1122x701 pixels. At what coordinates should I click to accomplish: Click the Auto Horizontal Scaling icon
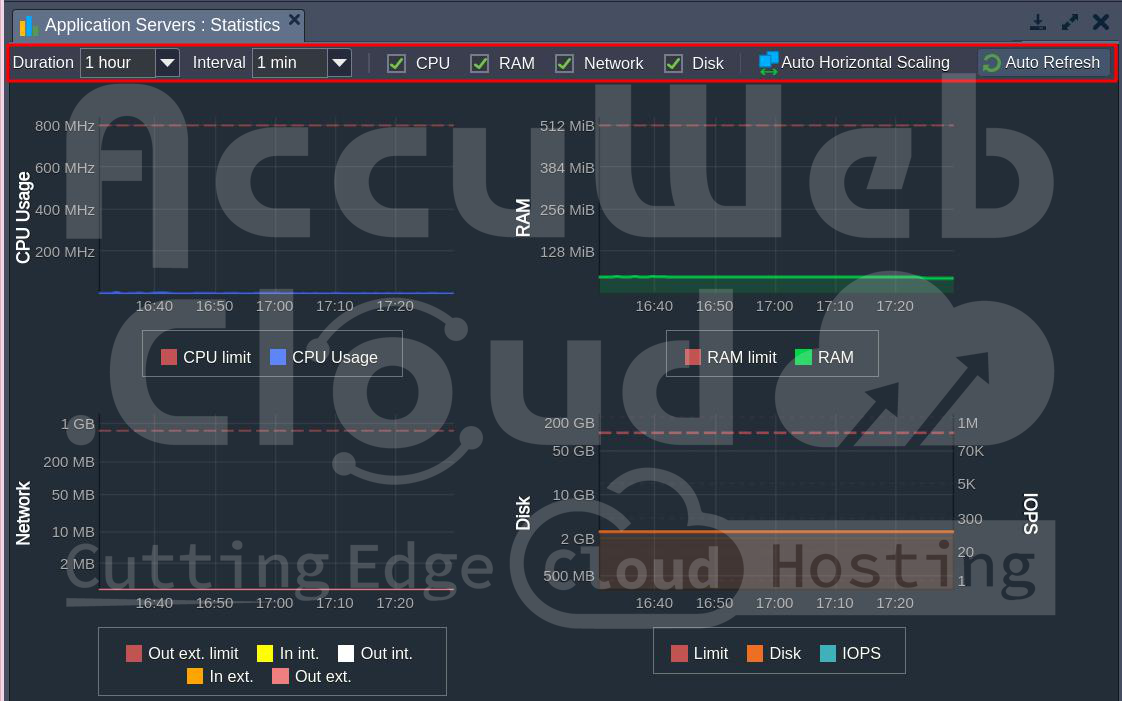tap(768, 63)
